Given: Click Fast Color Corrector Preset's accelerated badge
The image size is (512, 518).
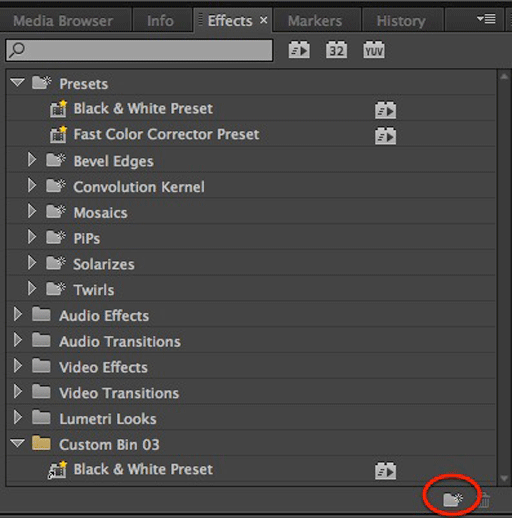Looking at the screenshot, I should click(x=385, y=136).
